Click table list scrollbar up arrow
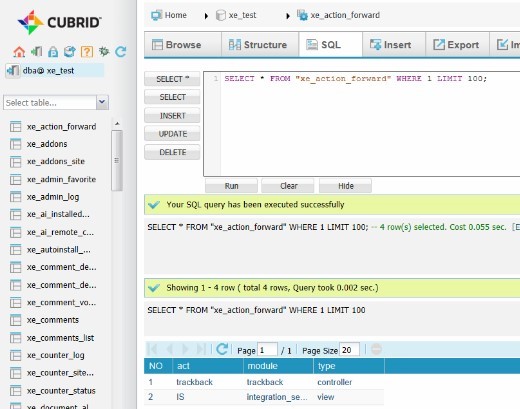The width and height of the screenshot is (520, 409). click(117, 123)
